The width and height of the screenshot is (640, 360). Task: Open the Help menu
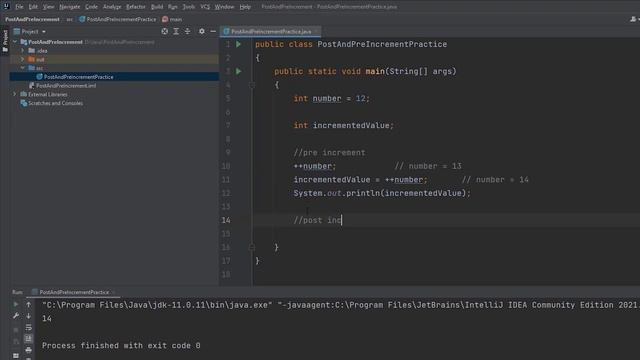point(245,7)
